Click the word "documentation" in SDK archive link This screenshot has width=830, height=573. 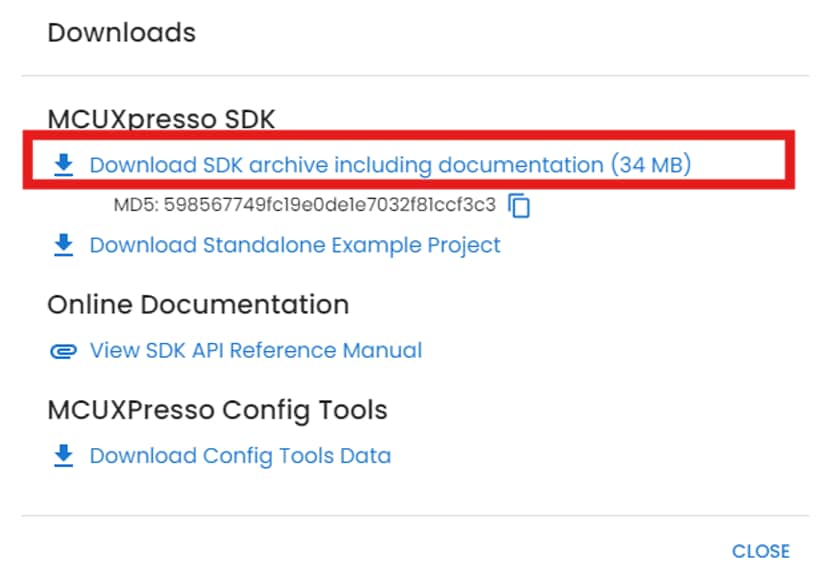coord(520,165)
